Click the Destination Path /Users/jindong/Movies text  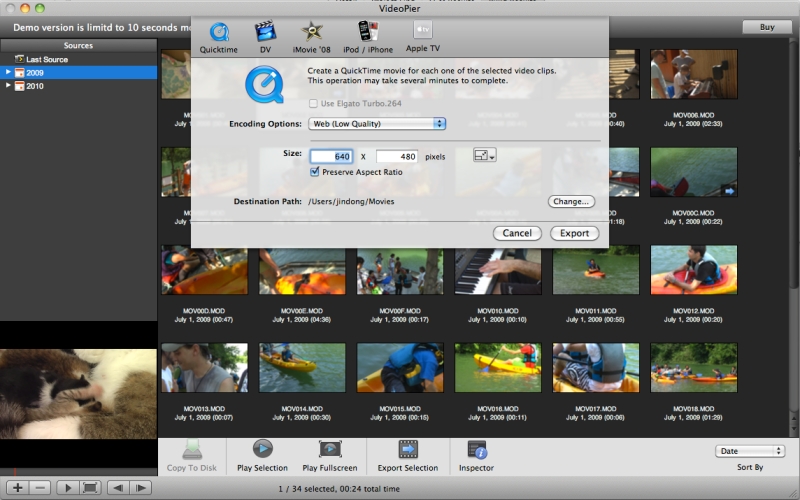pos(351,202)
